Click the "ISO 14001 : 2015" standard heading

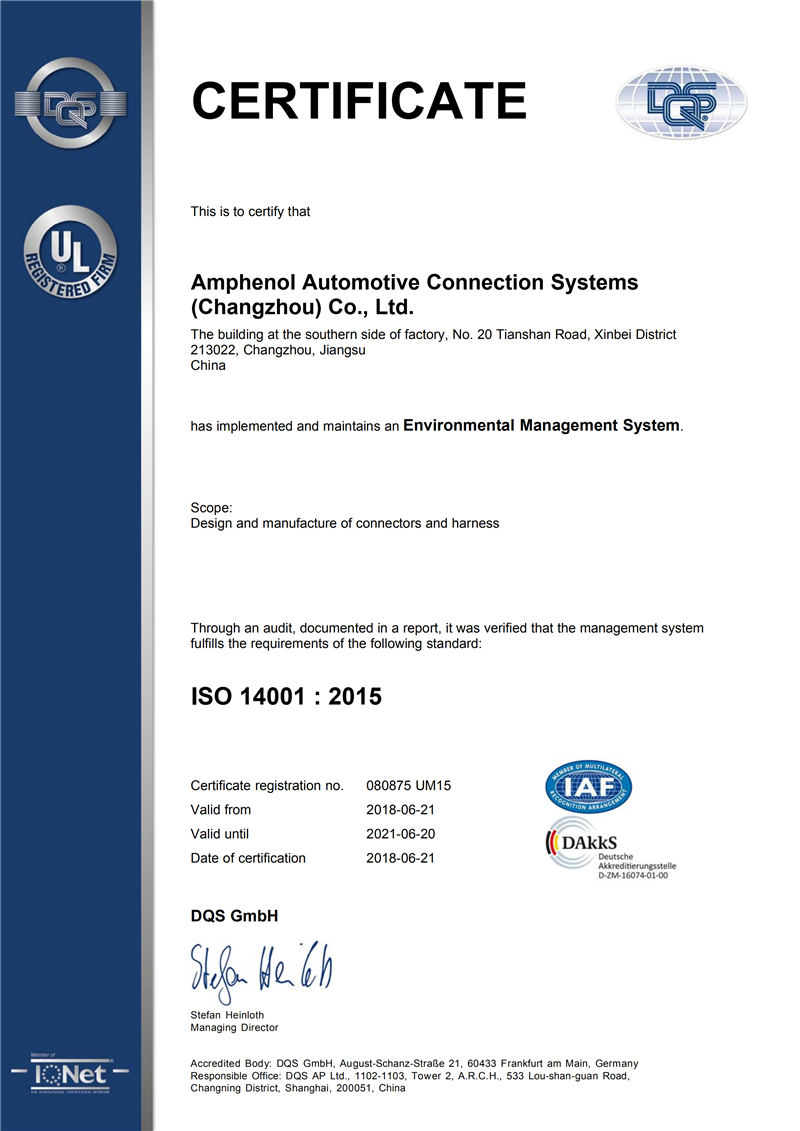coord(286,696)
